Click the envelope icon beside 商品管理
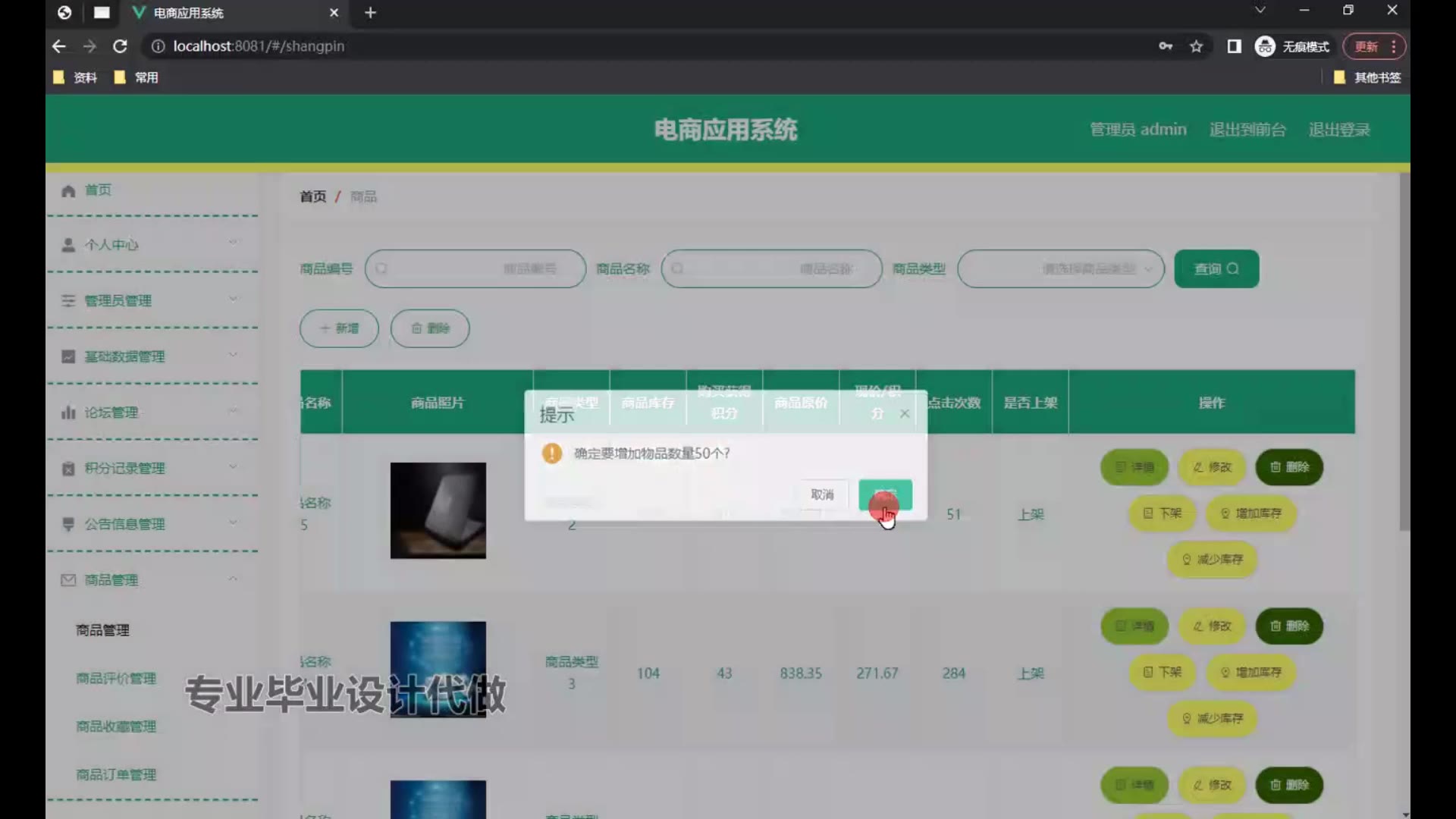The image size is (1456, 819). click(x=68, y=580)
